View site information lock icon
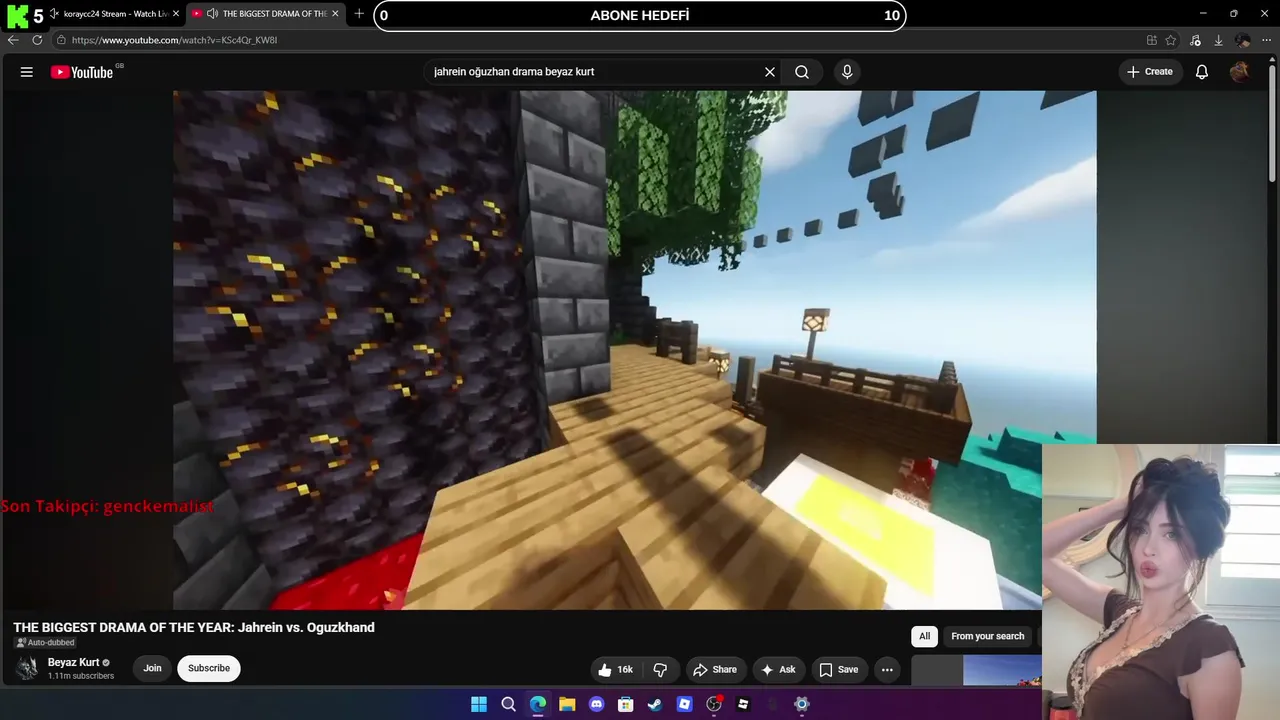This screenshot has width=1280, height=720. 61,40
